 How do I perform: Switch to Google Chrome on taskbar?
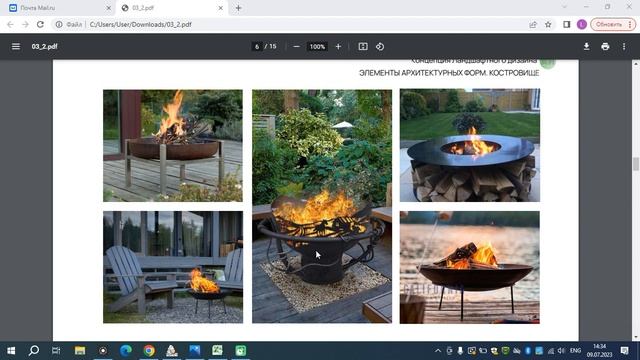click(149, 351)
